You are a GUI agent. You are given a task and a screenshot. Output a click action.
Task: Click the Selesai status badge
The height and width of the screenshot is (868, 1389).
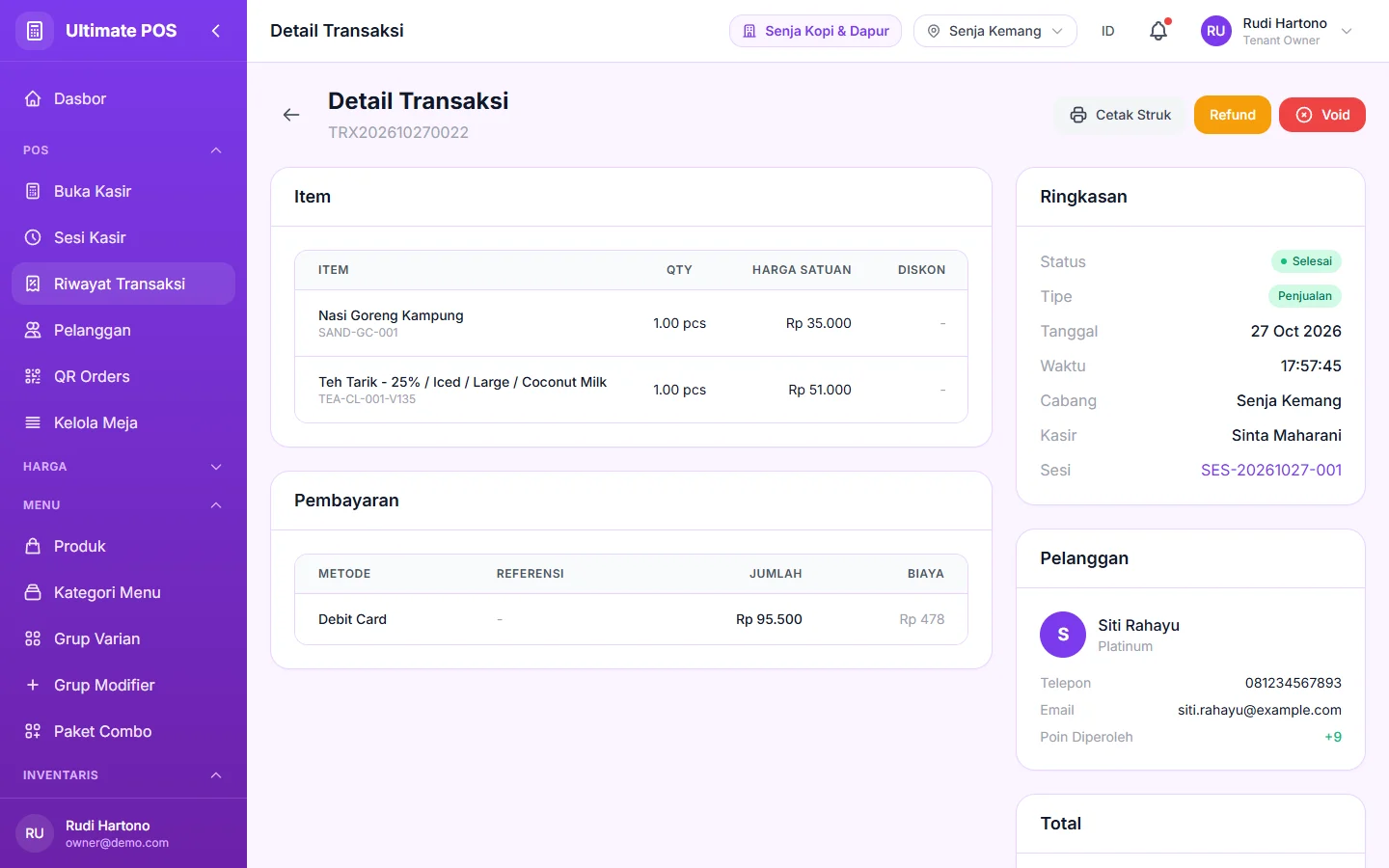click(1306, 261)
